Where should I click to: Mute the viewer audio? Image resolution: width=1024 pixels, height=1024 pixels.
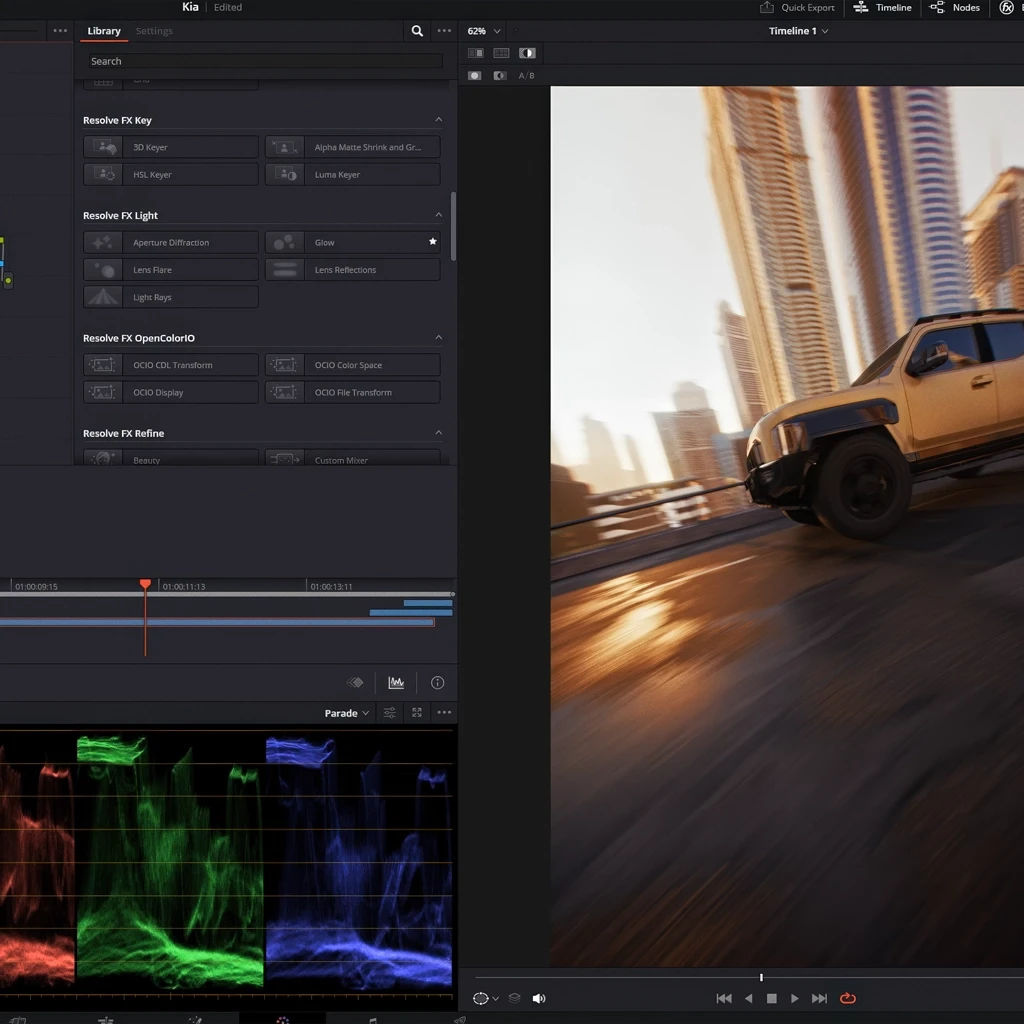(539, 998)
